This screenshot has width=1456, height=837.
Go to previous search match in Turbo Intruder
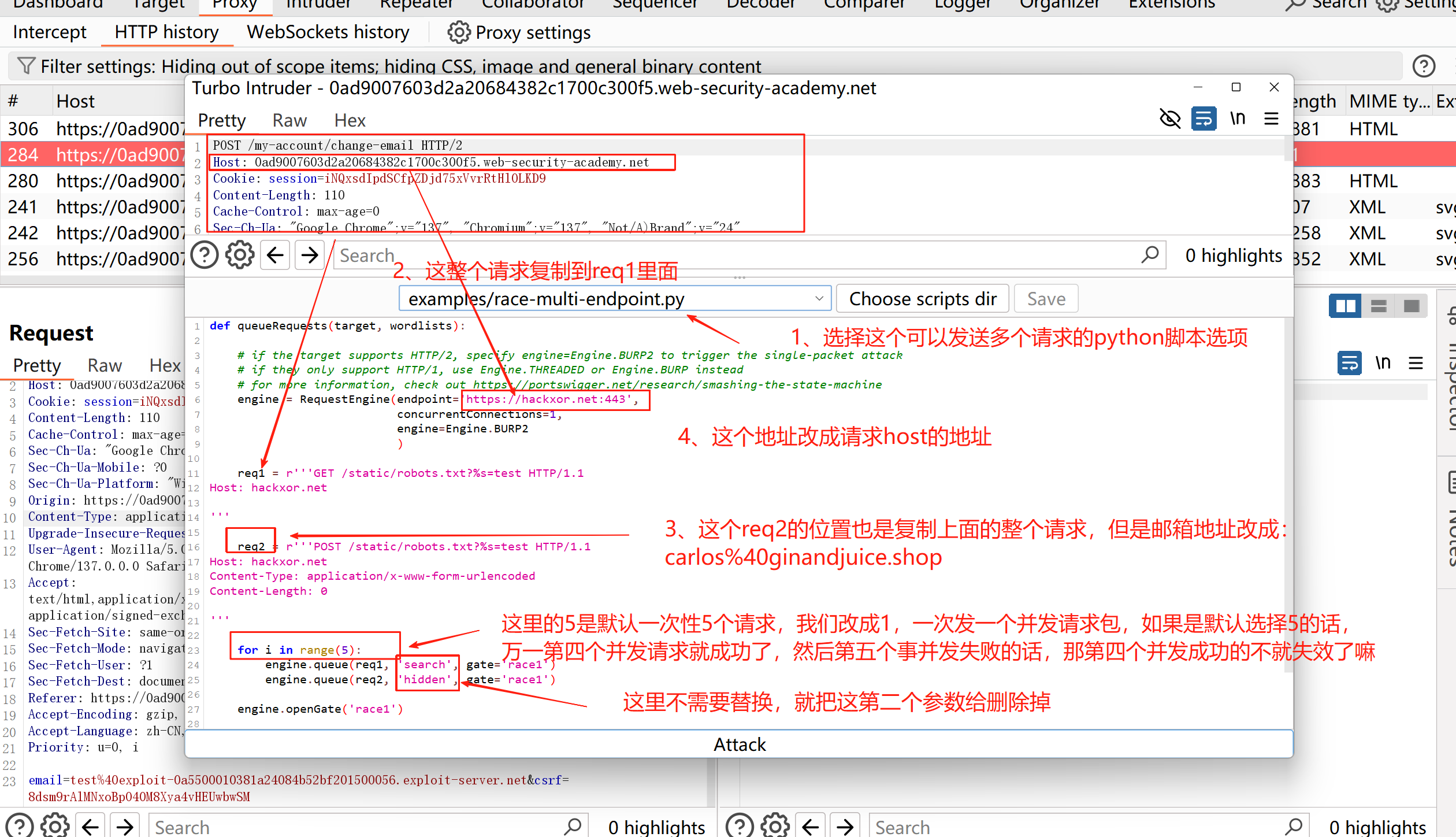pos(275,255)
